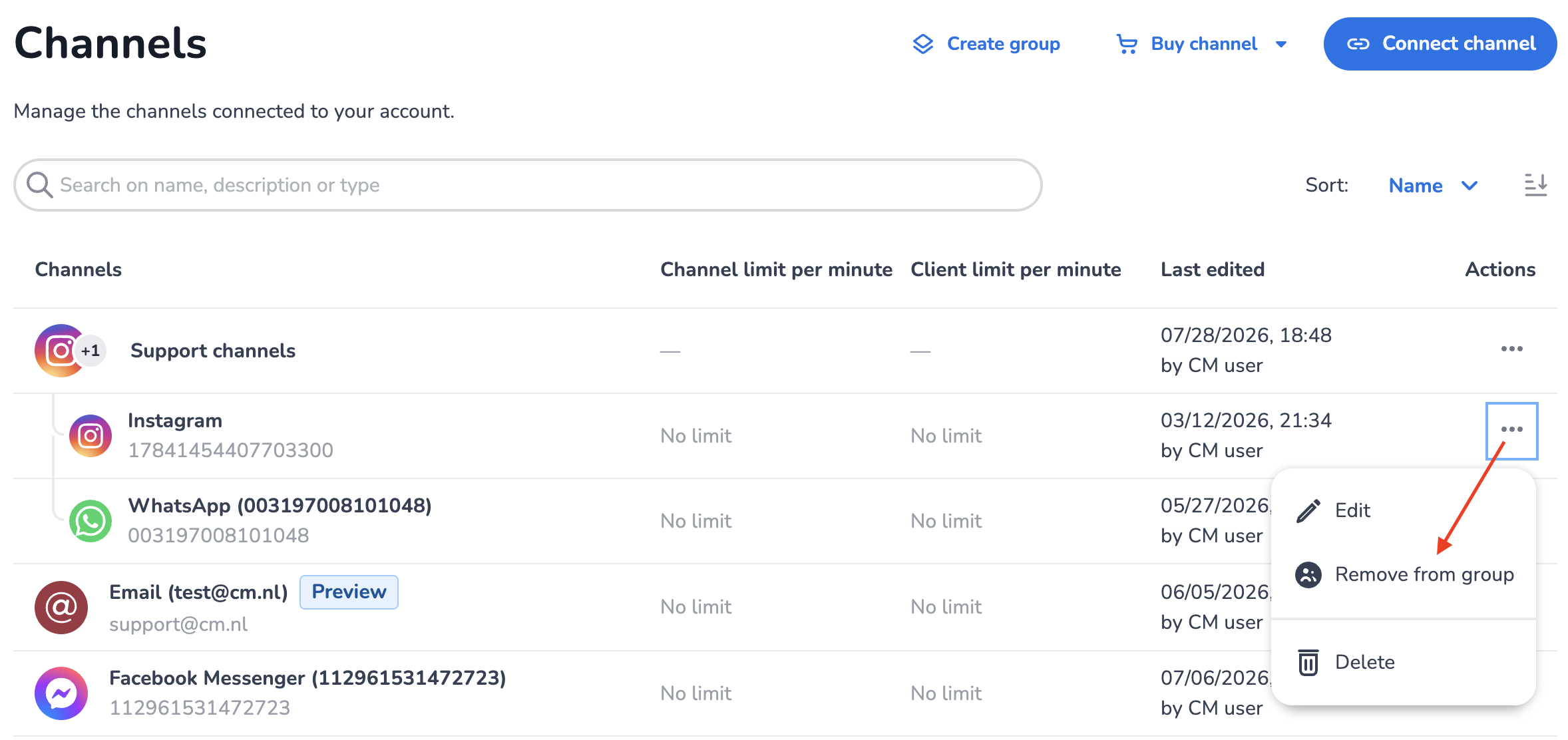Click the Email channel @ icon
1568x740 pixels.
click(x=61, y=608)
